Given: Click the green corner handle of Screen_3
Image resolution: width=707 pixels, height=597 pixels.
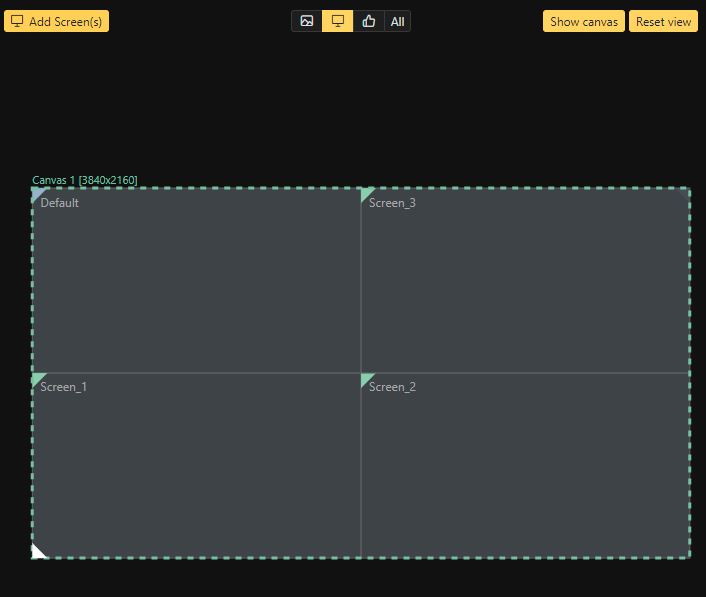Looking at the screenshot, I should coord(366,194).
